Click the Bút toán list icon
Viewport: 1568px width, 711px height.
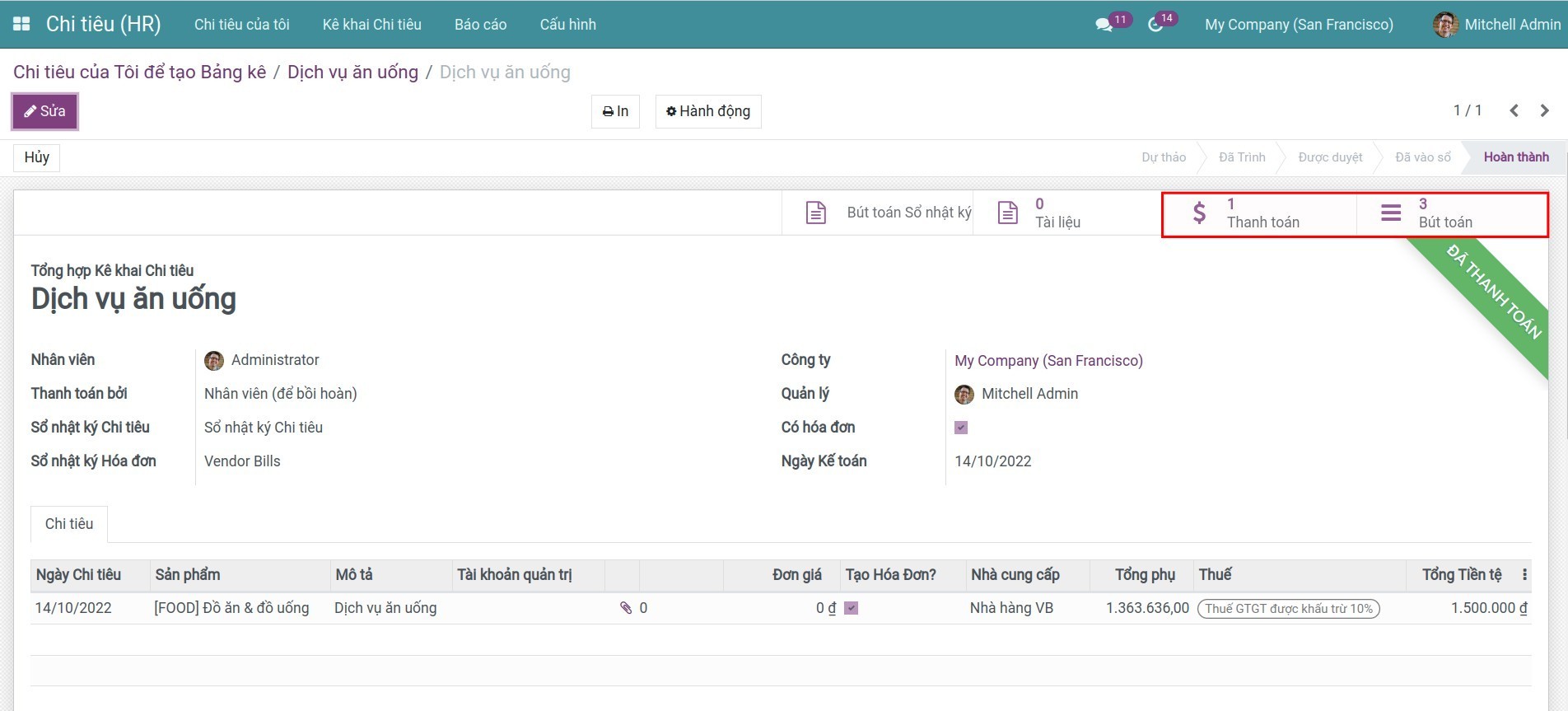(x=1391, y=213)
